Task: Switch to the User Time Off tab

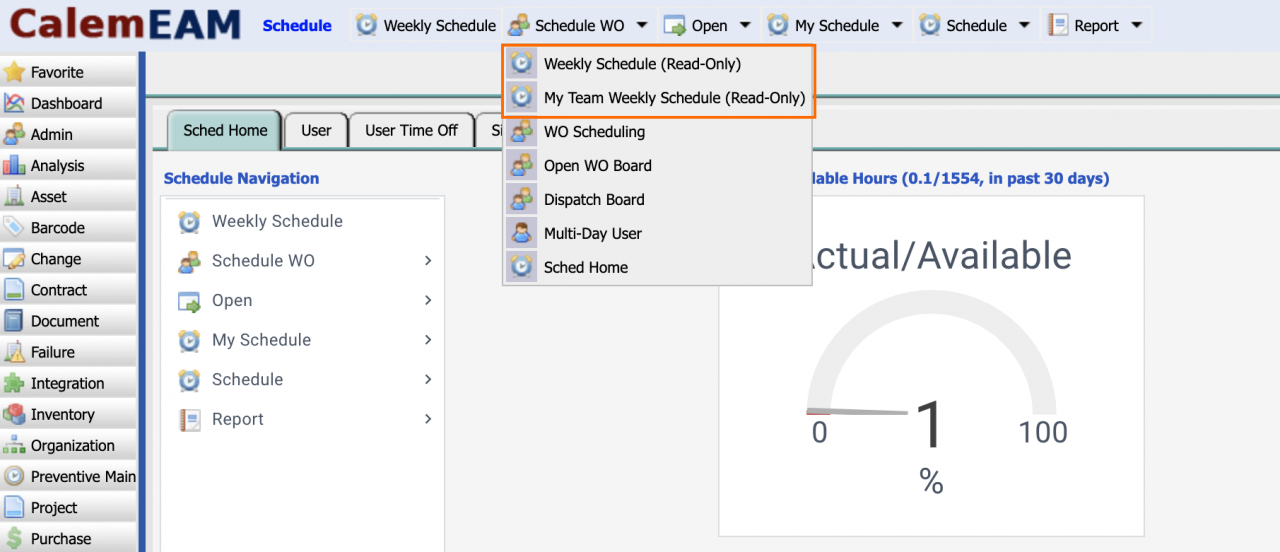Action: pos(411,130)
